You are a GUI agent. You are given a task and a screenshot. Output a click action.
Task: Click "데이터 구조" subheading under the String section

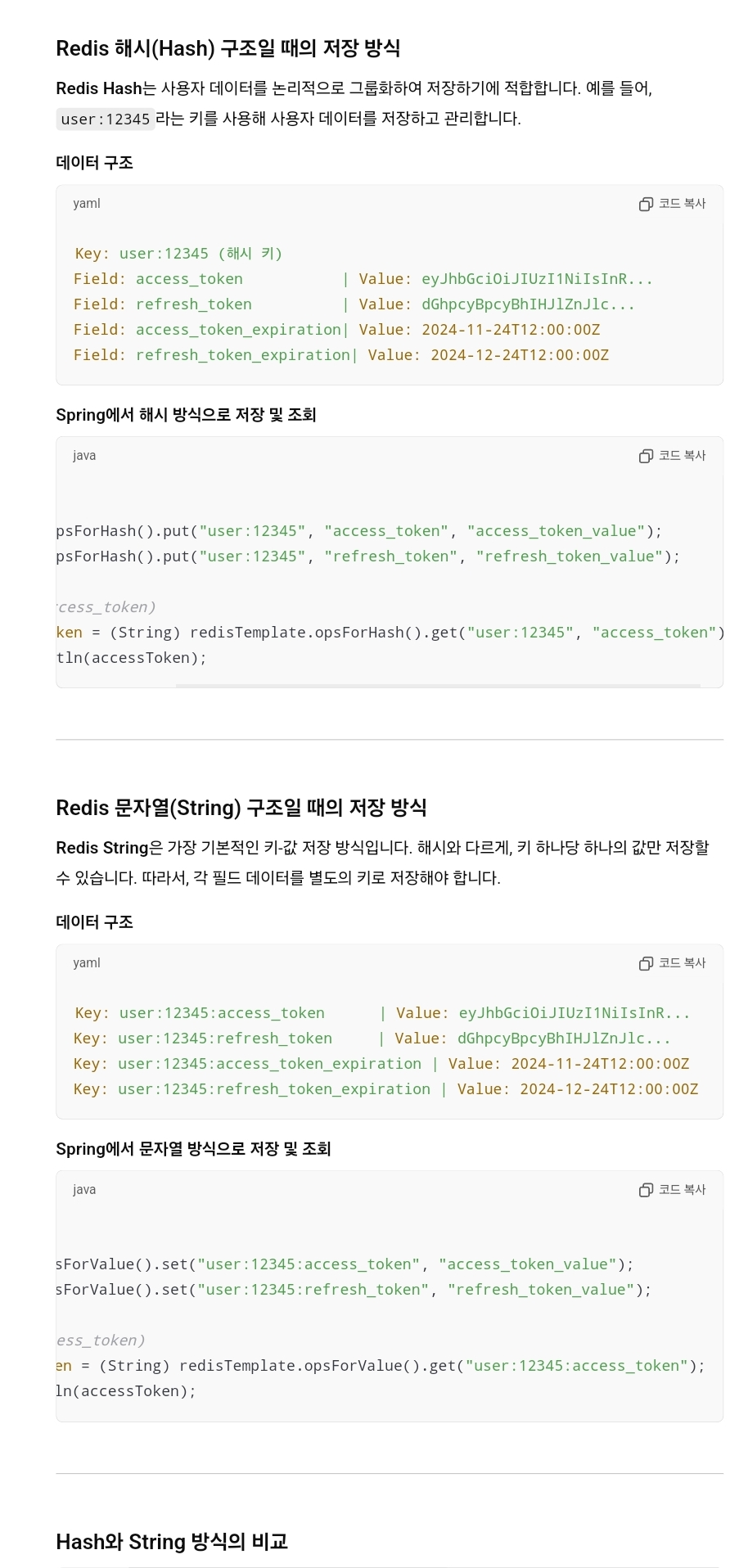click(94, 921)
